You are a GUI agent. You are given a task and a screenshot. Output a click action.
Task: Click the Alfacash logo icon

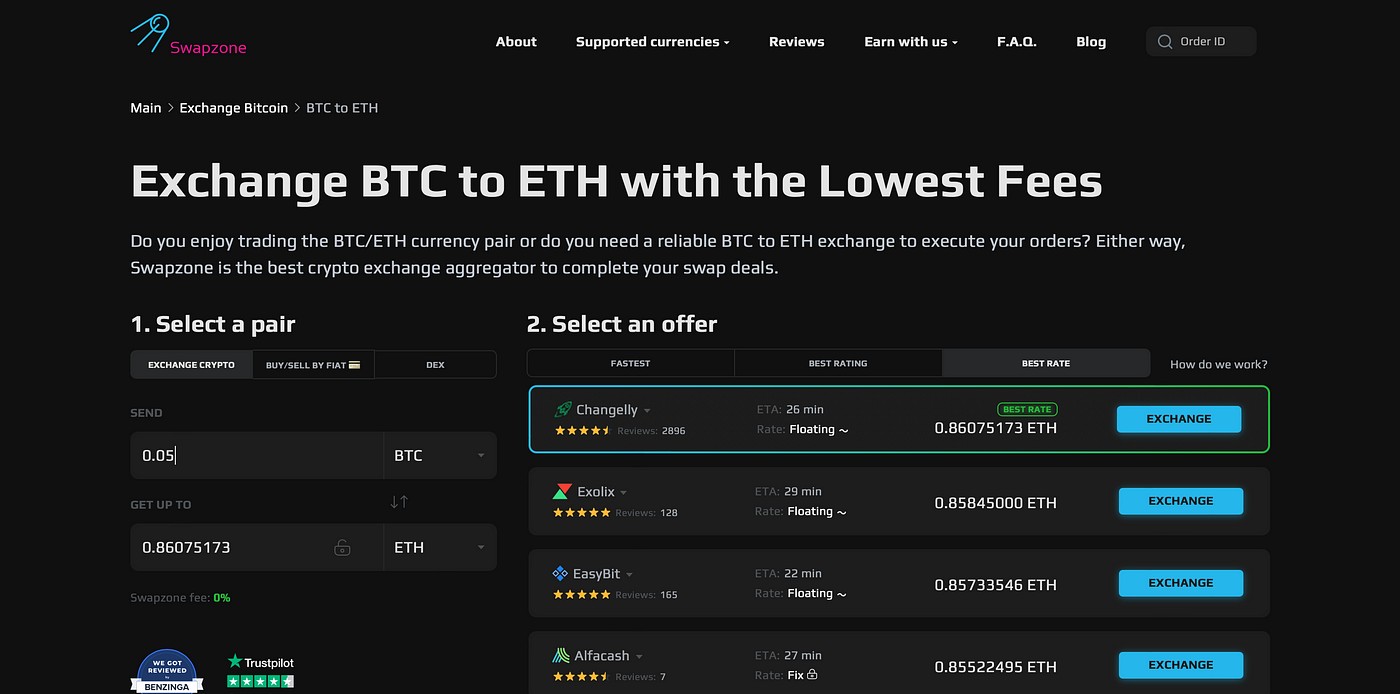pos(561,656)
